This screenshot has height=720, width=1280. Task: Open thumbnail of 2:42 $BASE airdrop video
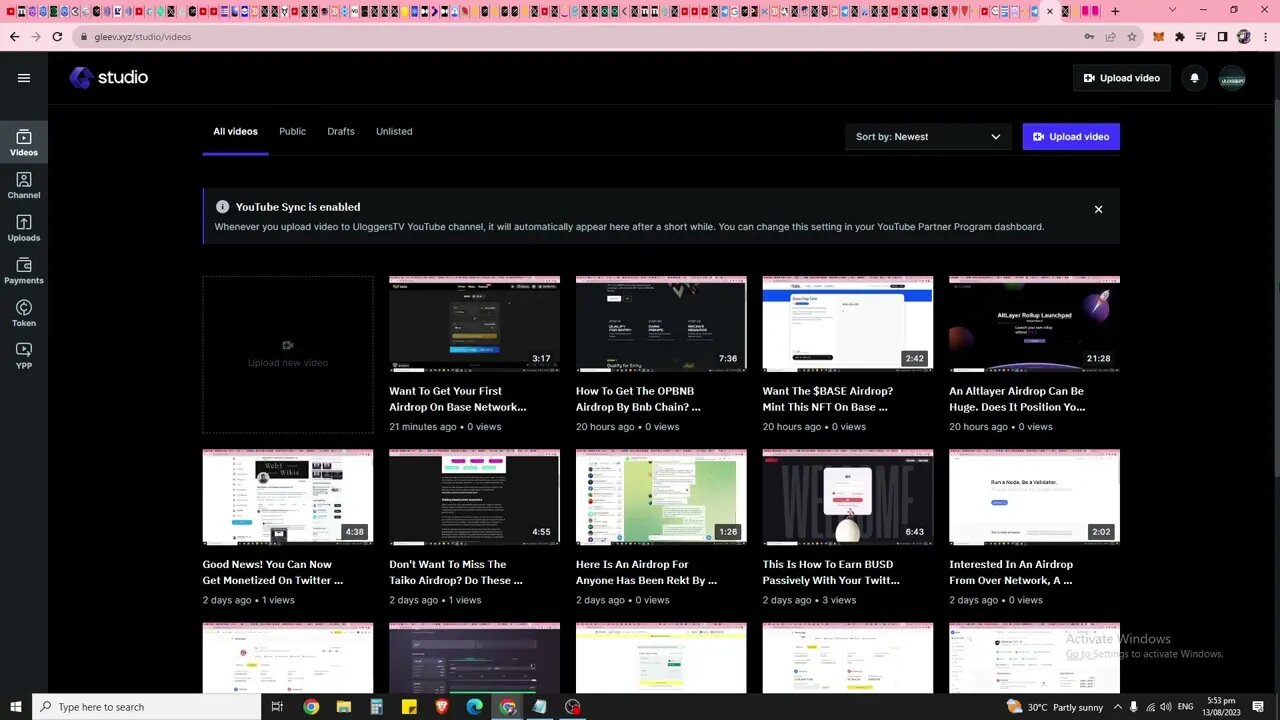tap(847, 324)
